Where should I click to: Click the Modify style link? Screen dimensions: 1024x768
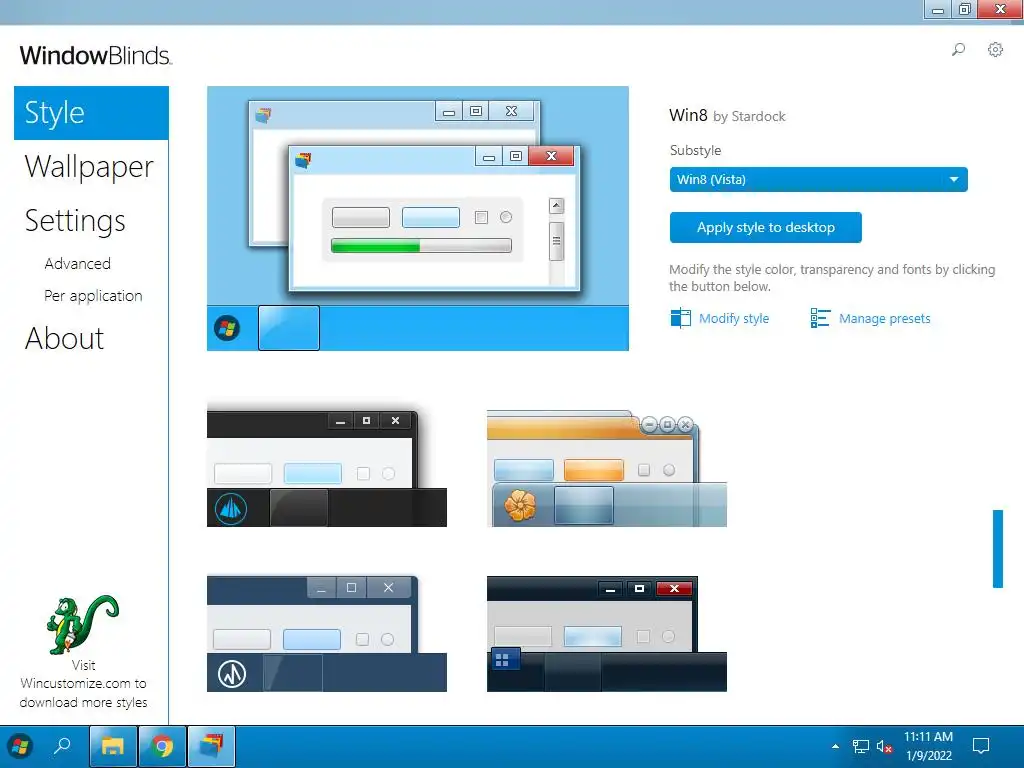(x=734, y=319)
